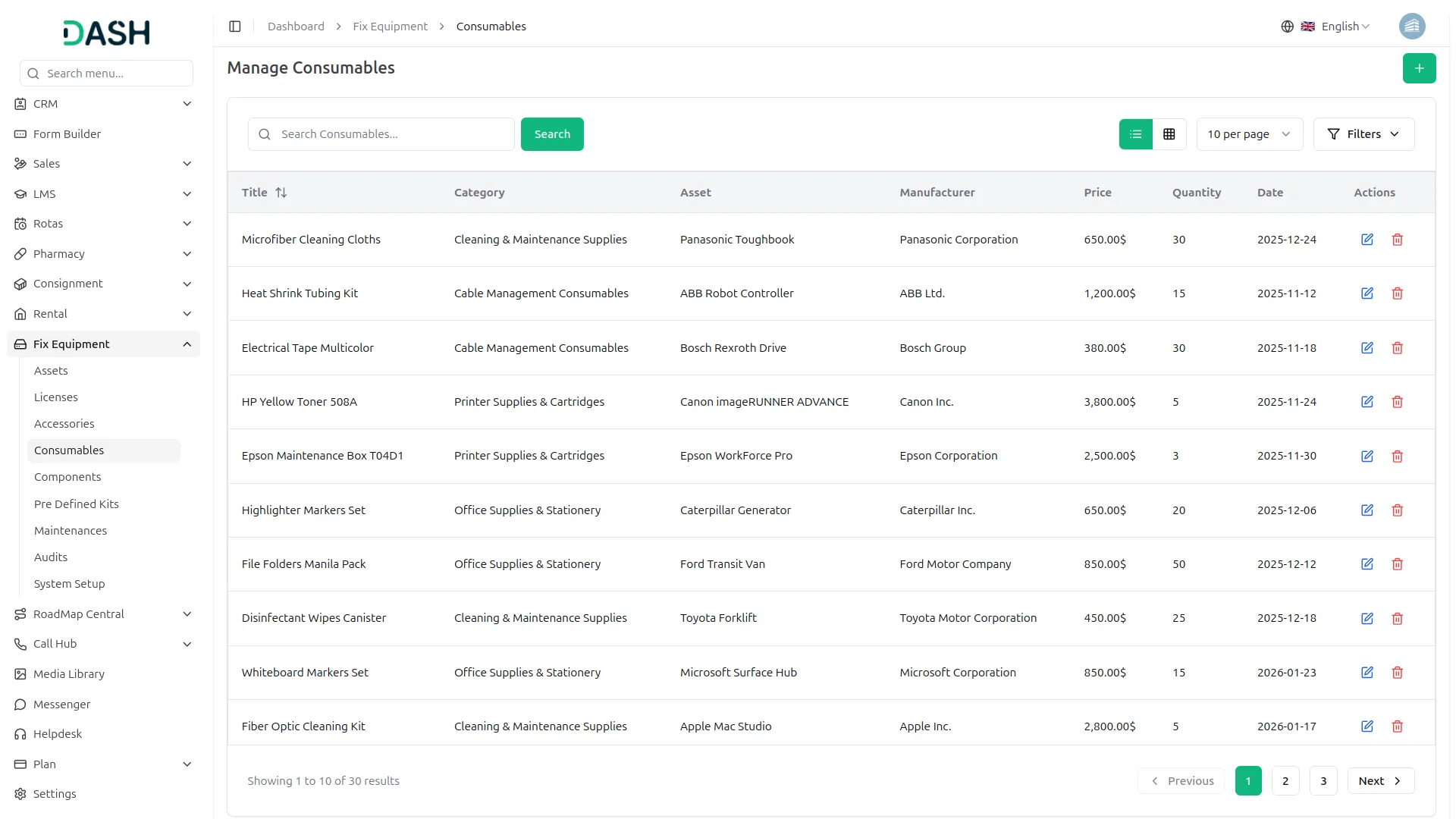Switch to grid view layout

[x=1169, y=134]
